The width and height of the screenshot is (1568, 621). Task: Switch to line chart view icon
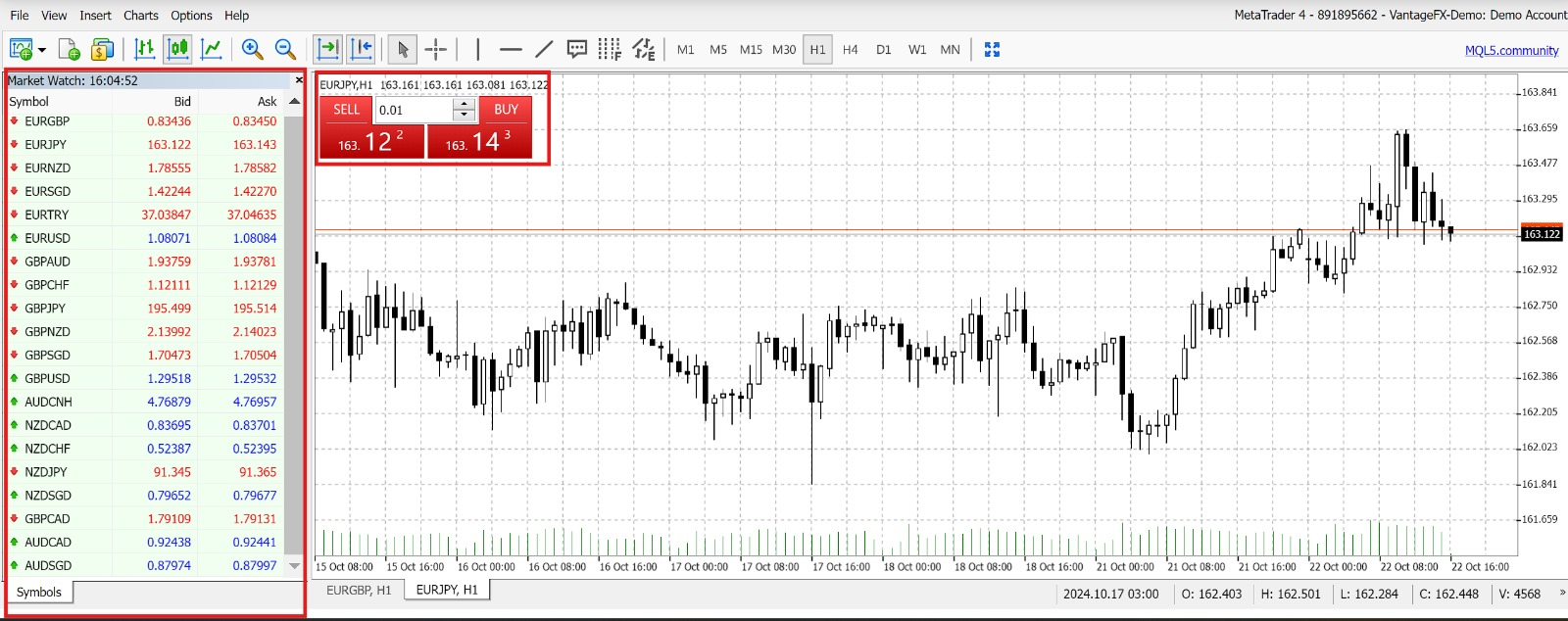211,49
